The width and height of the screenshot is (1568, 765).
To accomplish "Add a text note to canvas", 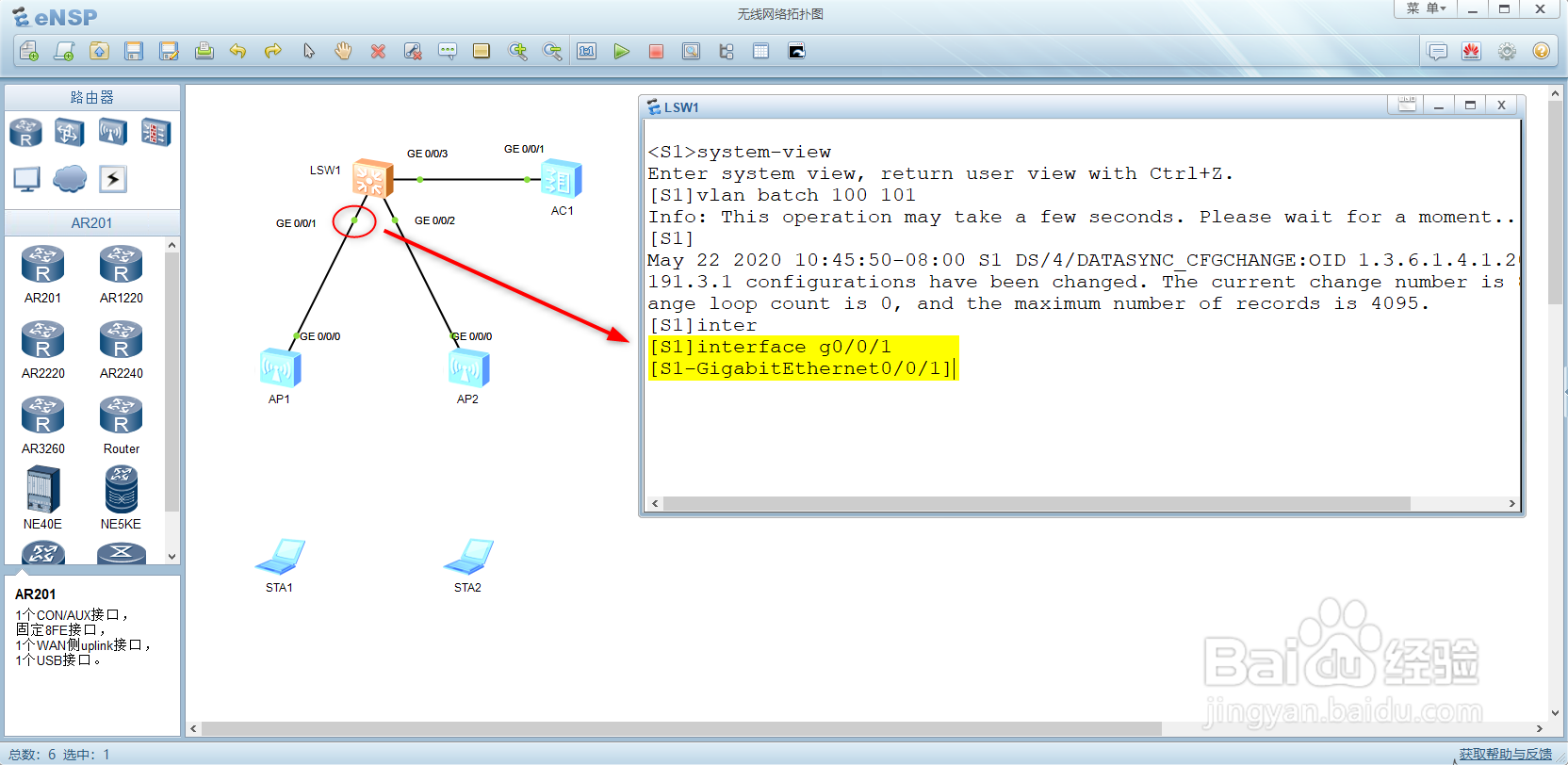I will tap(448, 51).
